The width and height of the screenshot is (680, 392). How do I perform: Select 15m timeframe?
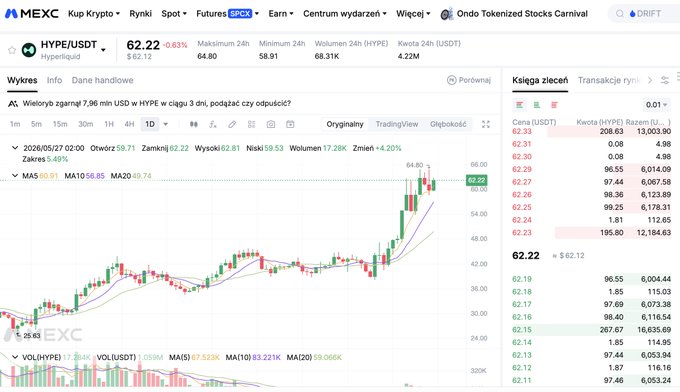coord(60,124)
